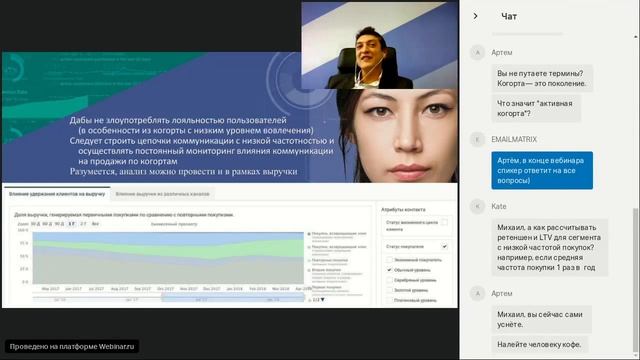640x360 pixels.
Task: Set chart zoom to 1Г
Action: (x=72, y=224)
